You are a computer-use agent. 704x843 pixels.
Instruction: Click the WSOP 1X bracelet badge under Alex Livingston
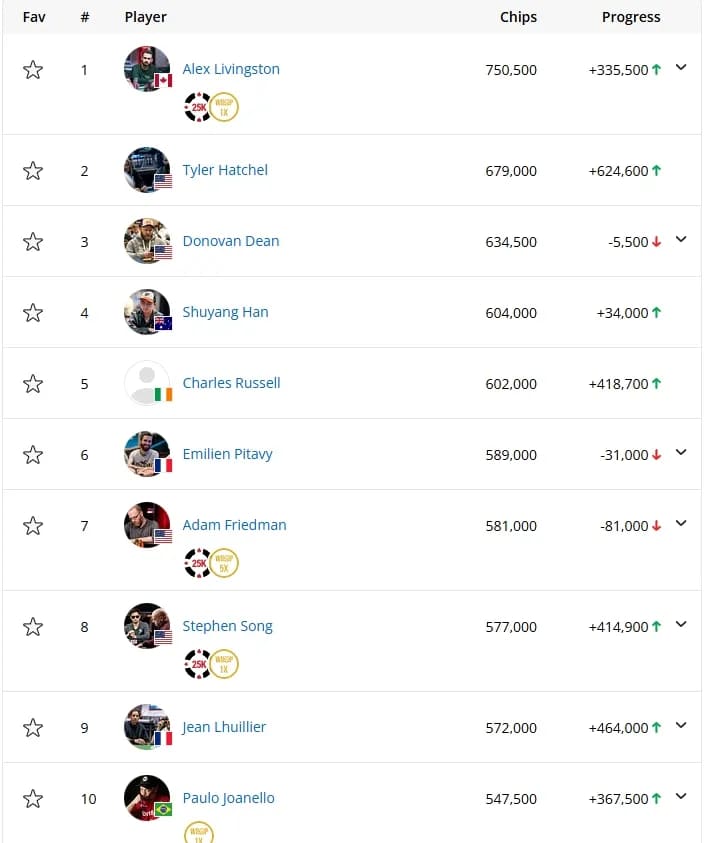coord(224,107)
